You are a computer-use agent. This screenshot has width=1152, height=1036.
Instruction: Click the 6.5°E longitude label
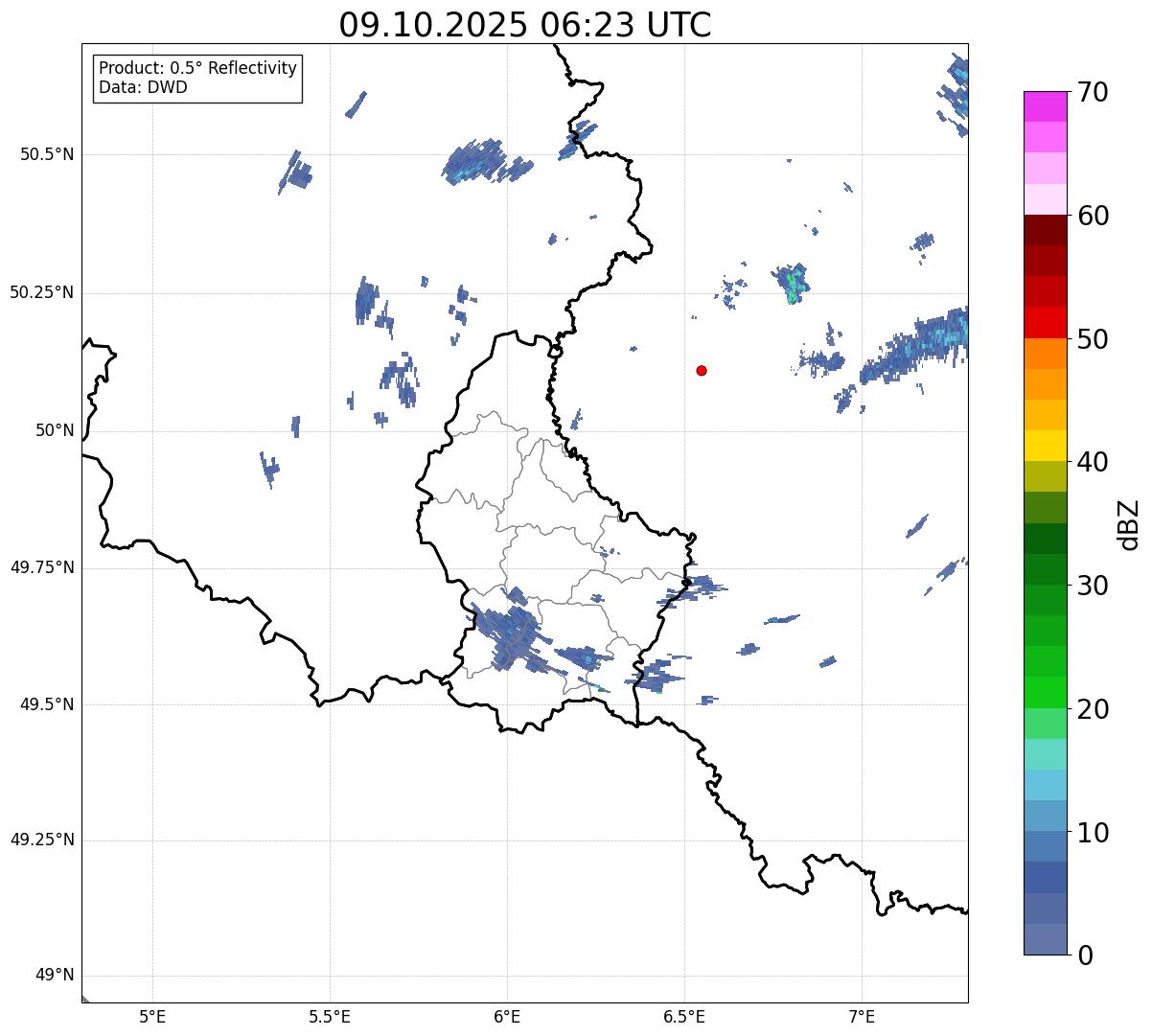click(684, 1016)
